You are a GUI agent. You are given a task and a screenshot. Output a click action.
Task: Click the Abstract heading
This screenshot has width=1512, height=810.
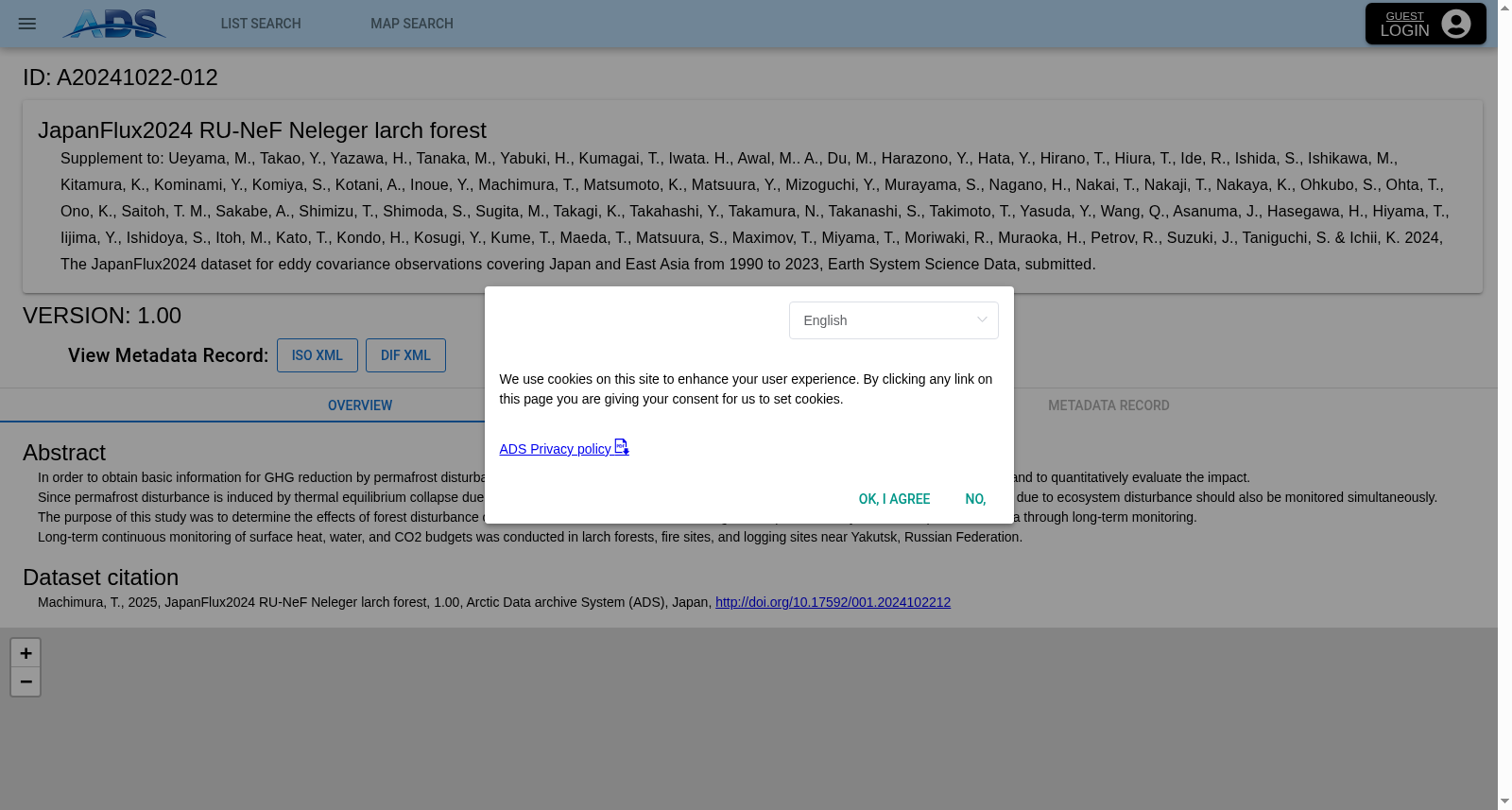(64, 453)
